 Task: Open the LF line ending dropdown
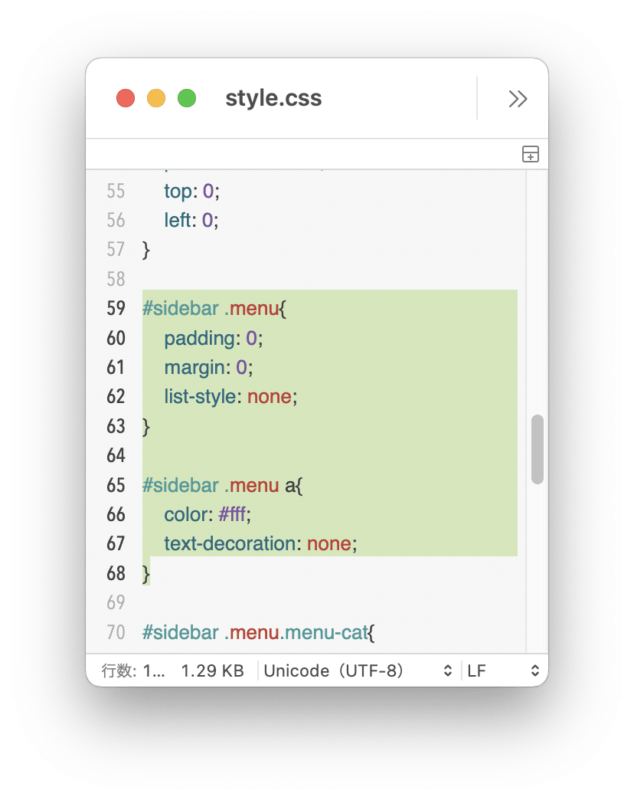[x=503, y=670]
